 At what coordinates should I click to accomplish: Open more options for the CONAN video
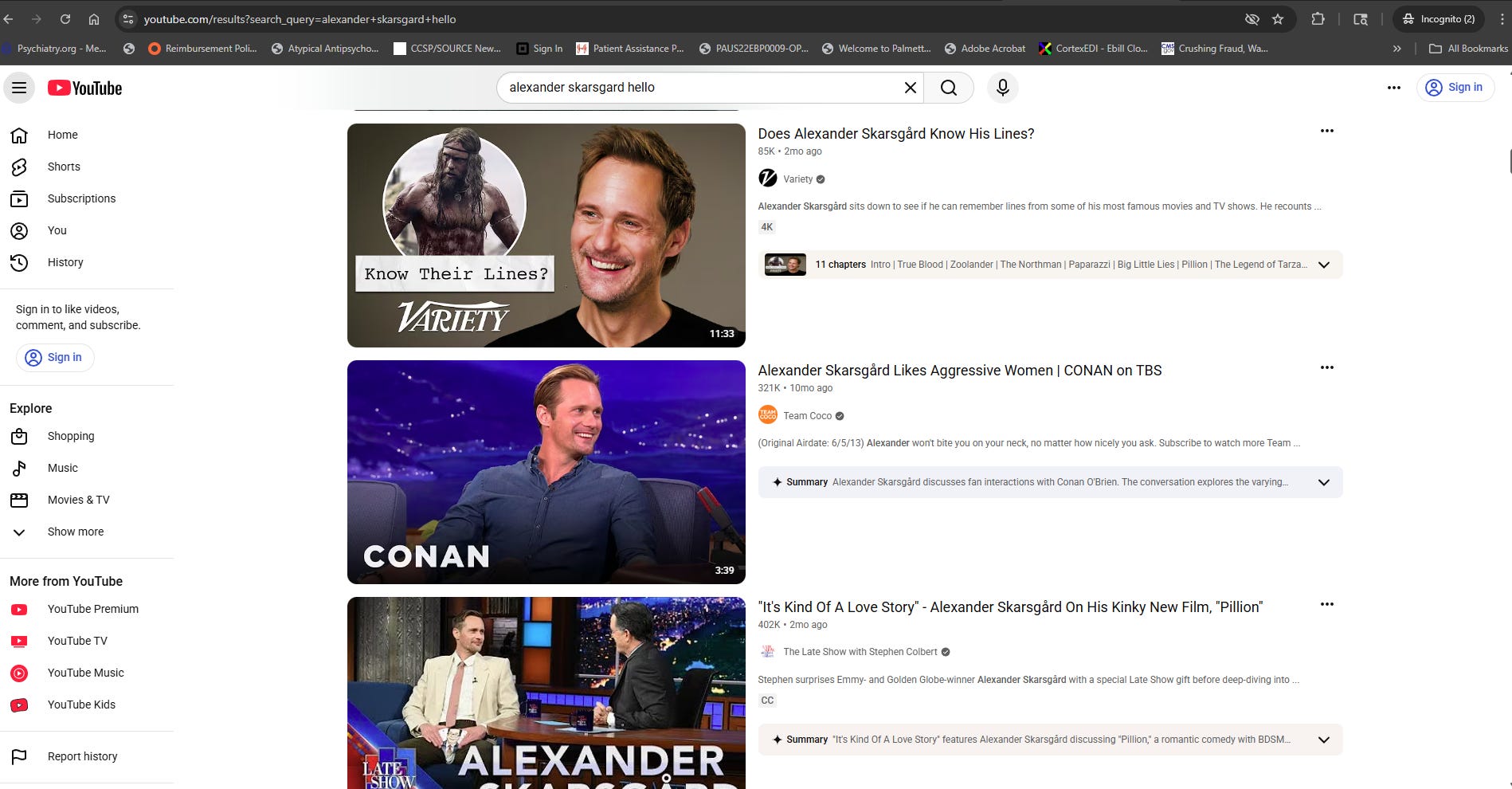pyautogui.click(x=1326, y=367)
